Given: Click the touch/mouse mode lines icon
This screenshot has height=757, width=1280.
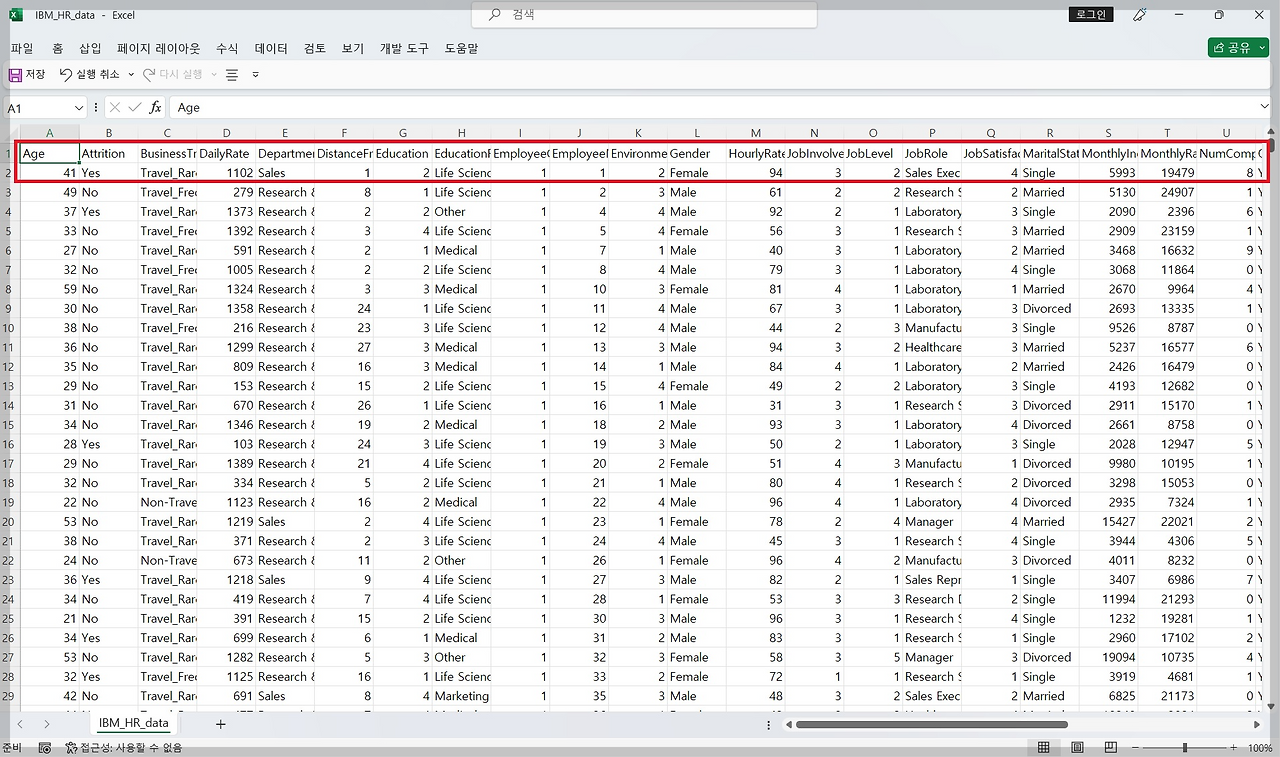Looking at the screenshot, I should pos(232,75).
